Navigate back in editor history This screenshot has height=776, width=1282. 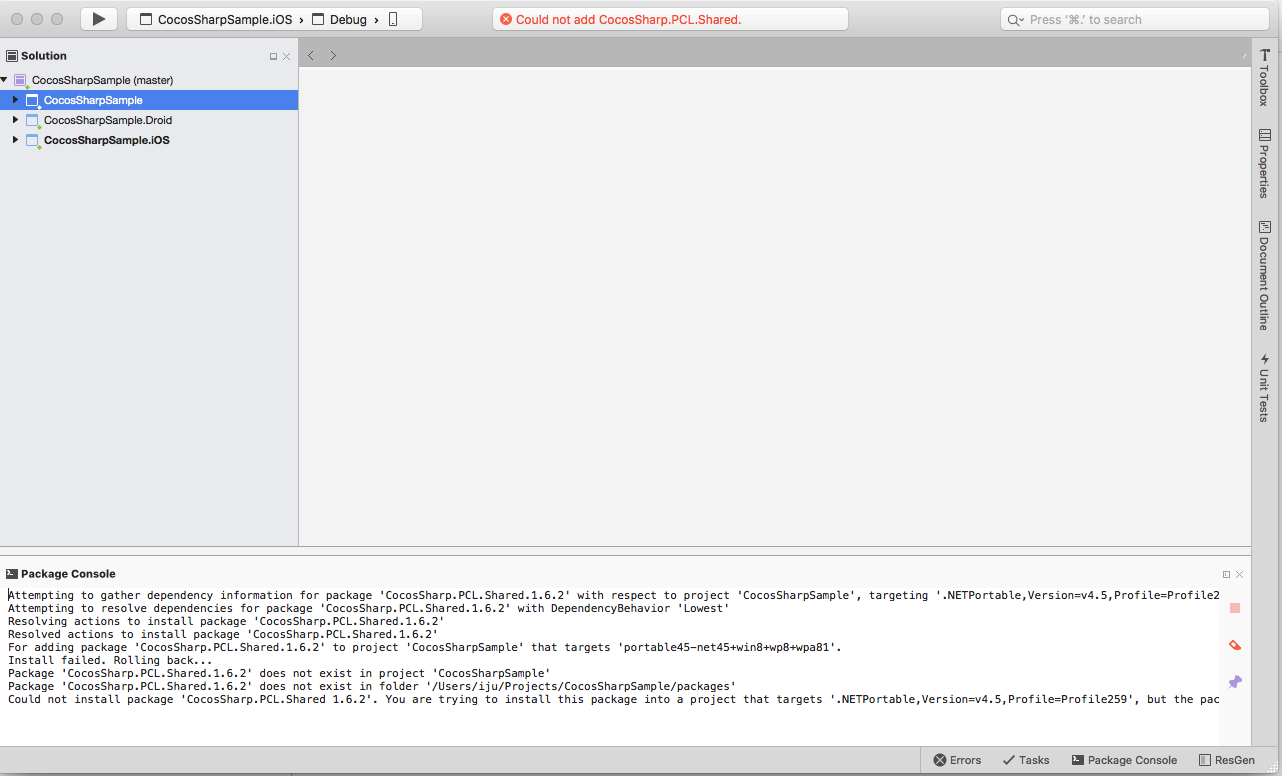[x=311, y=55]
